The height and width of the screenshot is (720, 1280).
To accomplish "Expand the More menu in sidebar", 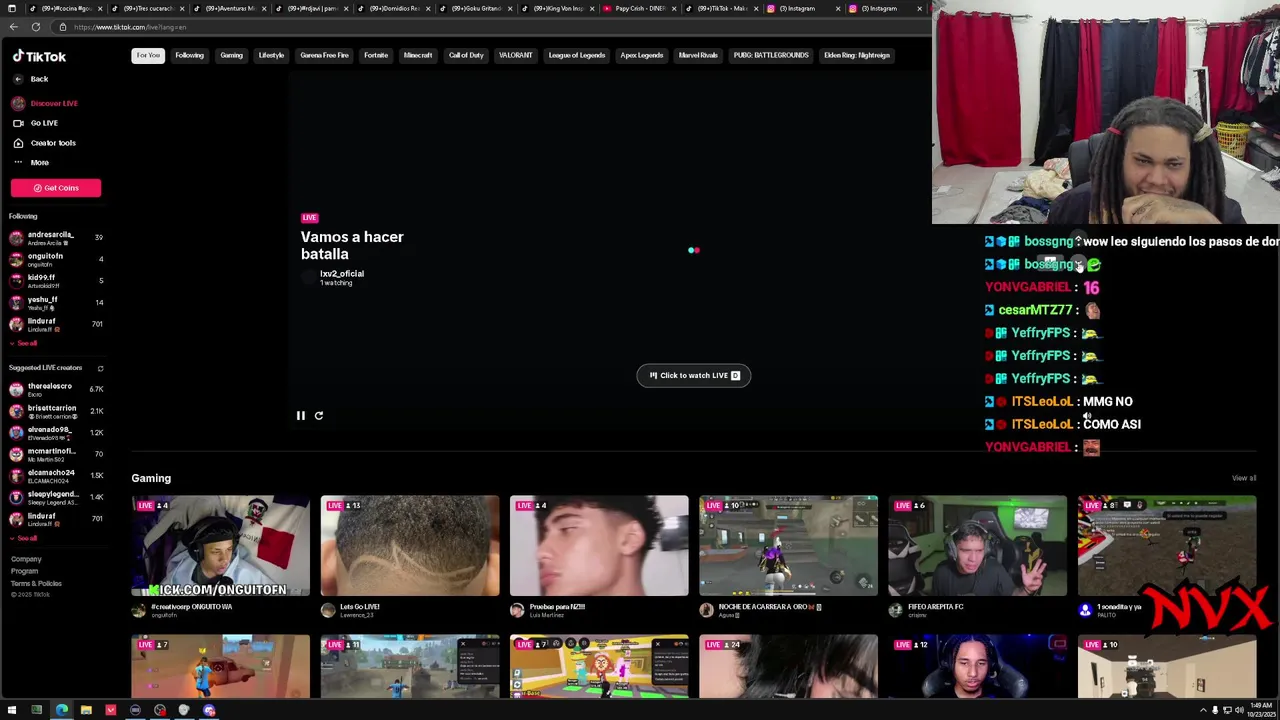I will point(40,162).
